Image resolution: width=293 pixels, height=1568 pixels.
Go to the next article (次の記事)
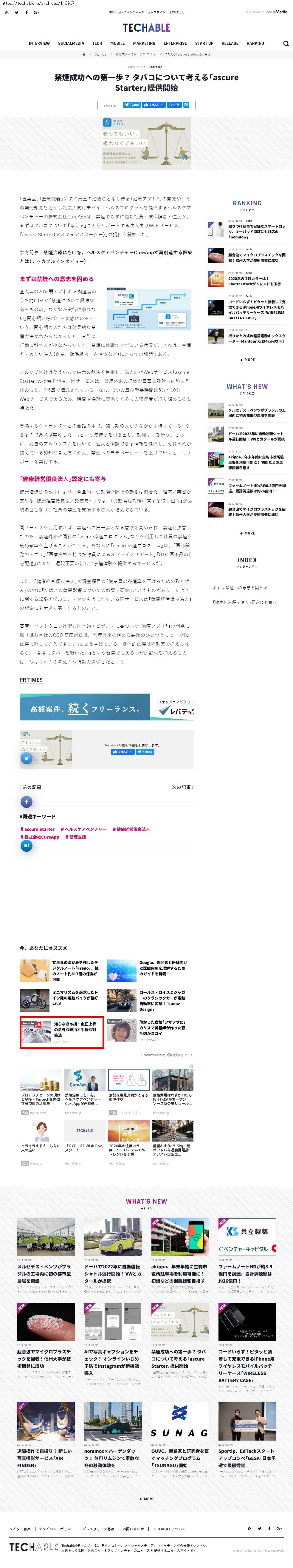pyautogui.click(x=182, y=787)
